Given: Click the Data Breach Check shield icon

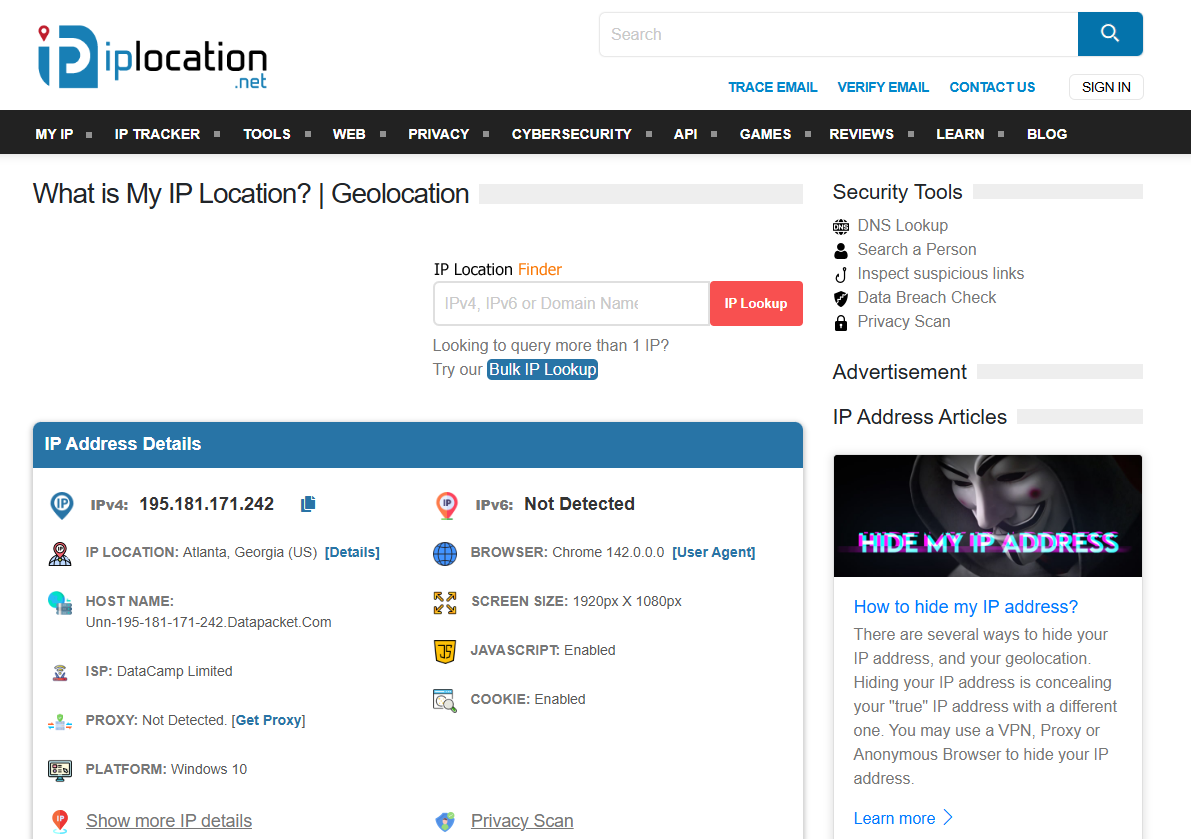Looking at the screenshot, I should tap(841, 297).
